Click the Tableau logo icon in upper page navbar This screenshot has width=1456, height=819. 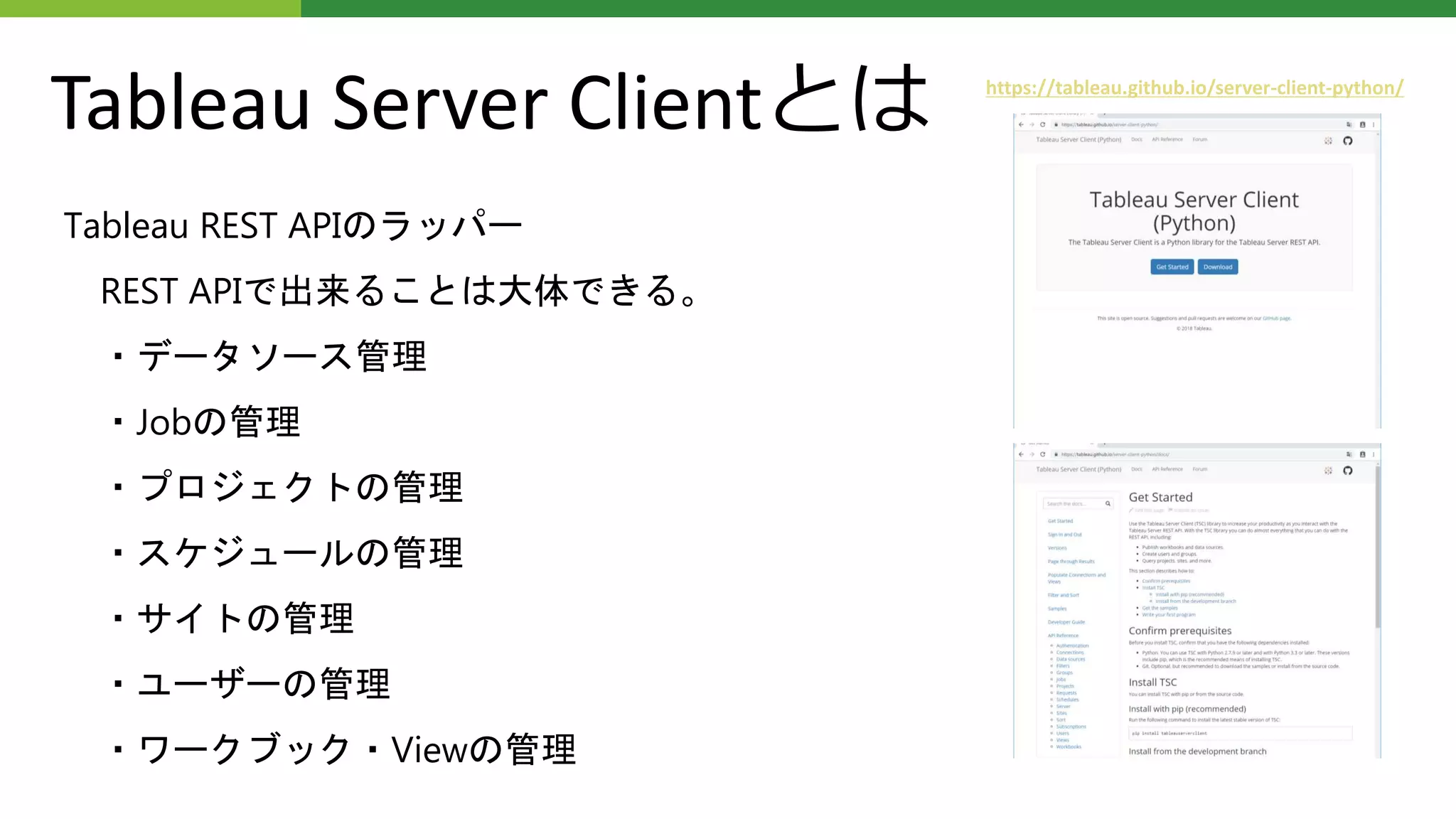tap(1328, 141)
